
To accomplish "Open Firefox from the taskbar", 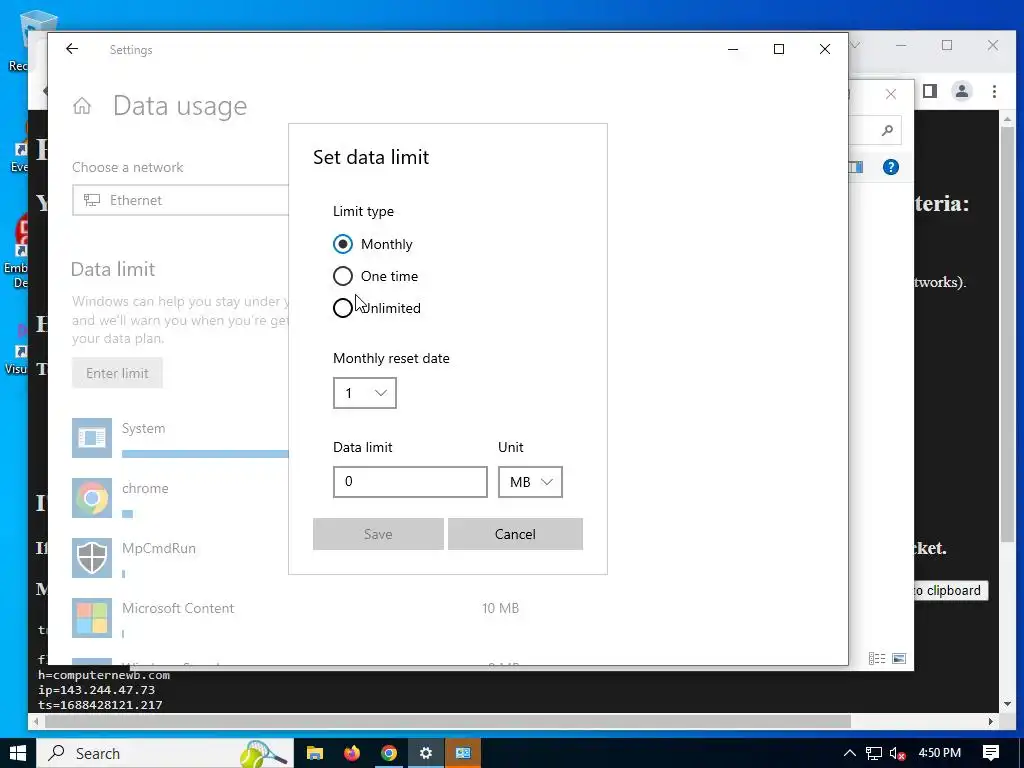I will coord(352,753).
